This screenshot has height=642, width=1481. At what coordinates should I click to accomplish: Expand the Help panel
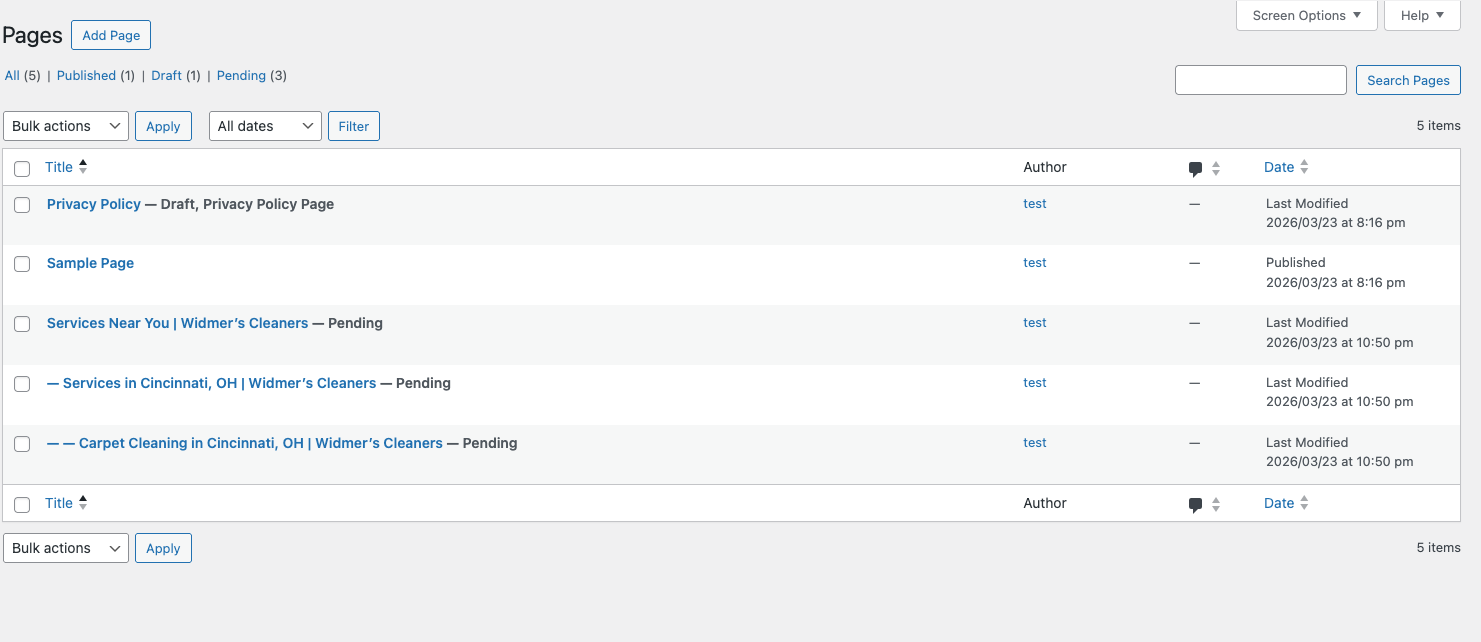1421,15
